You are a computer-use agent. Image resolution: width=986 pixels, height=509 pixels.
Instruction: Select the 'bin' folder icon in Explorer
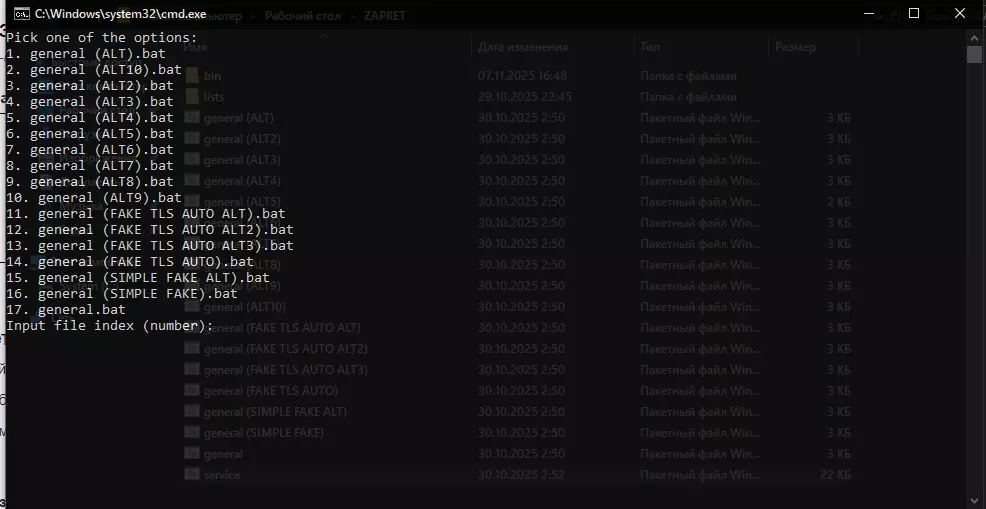[x=192, y=76]
